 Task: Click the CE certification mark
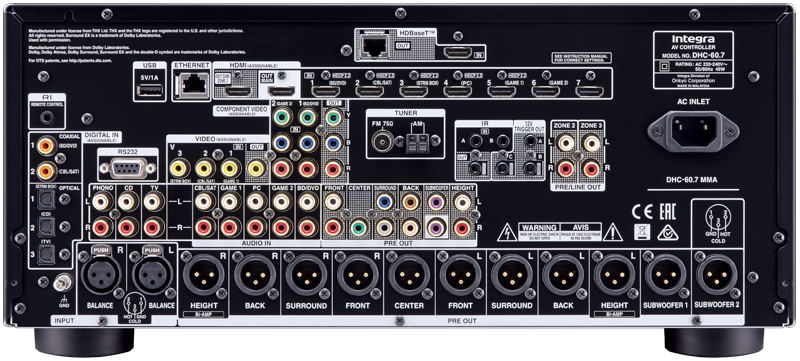(x=642, y=211)
